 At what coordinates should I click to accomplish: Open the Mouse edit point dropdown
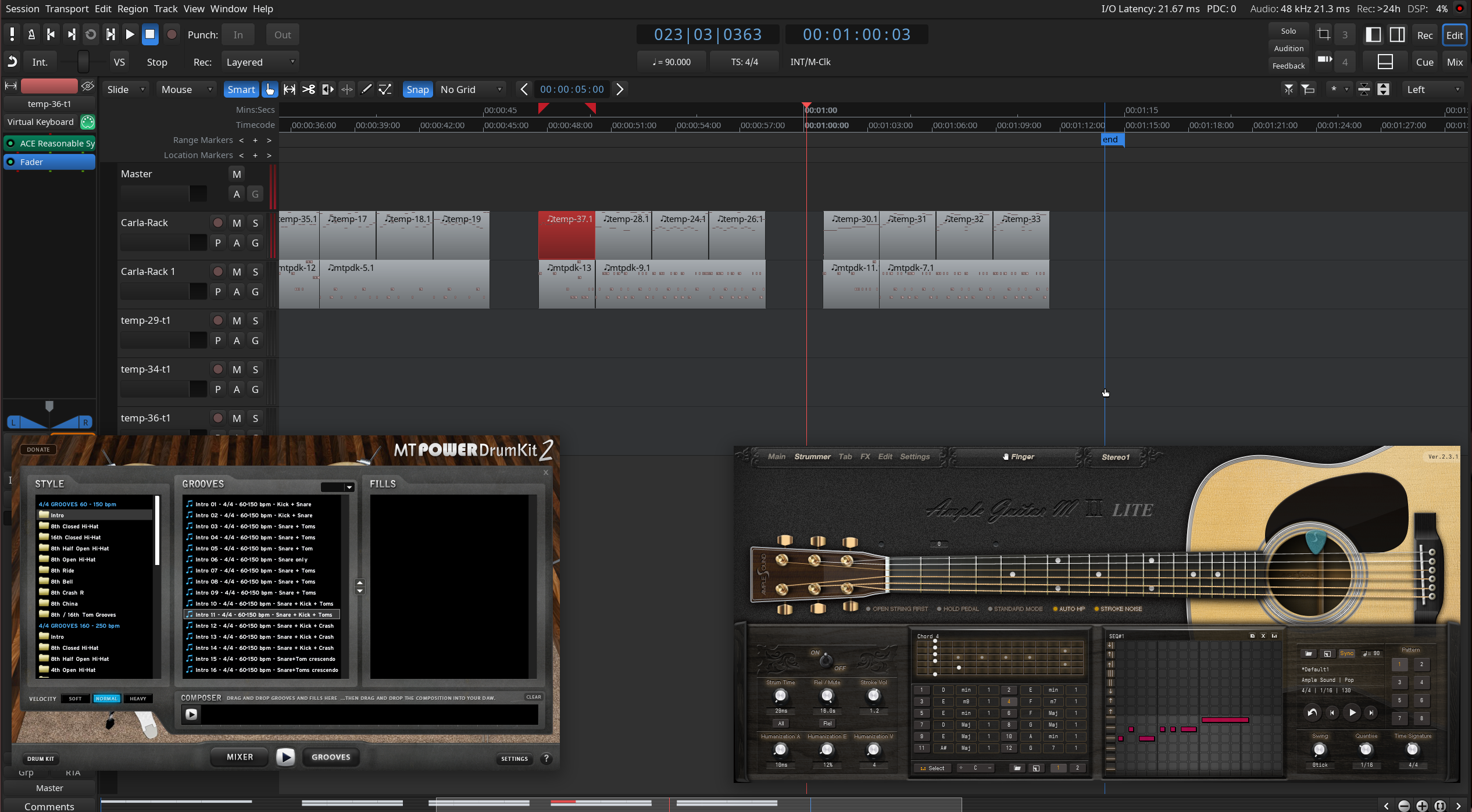point(186,90)
